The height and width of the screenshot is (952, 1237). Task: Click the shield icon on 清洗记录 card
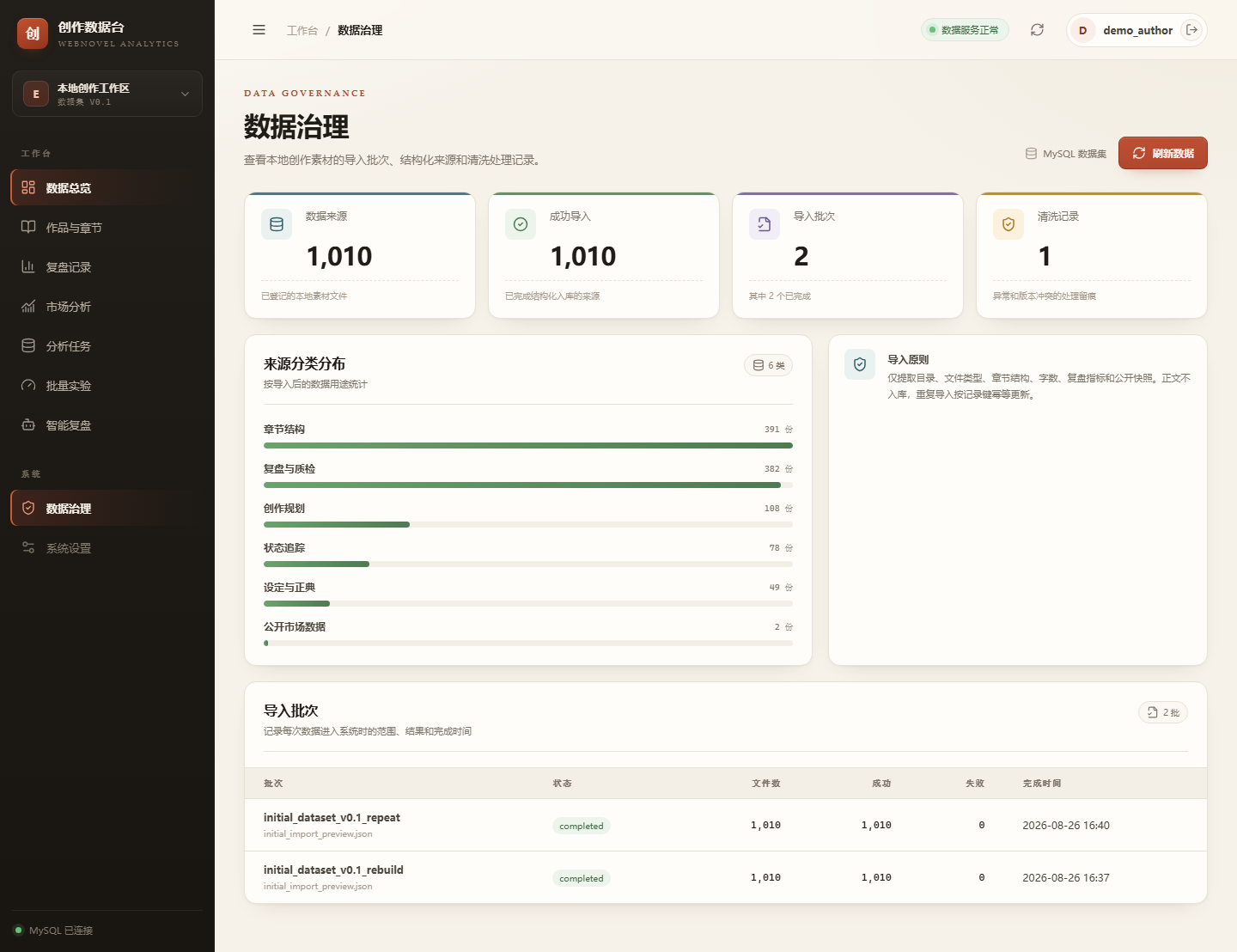1008,224
